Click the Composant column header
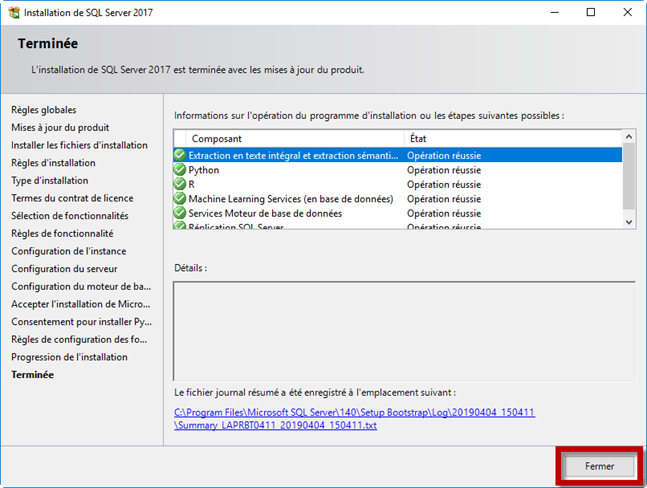647x488 pixels. pyautogui.click(x=295, y=139)
